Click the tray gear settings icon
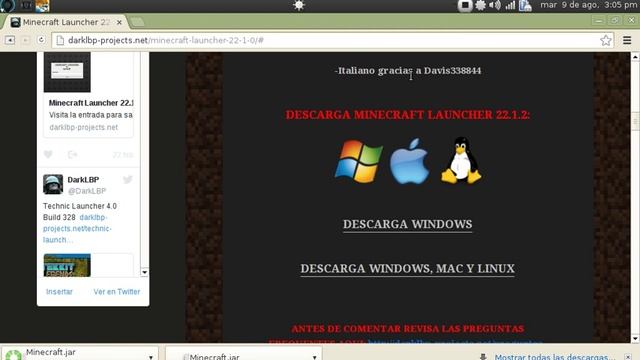This screenshot has height=360, width=640. click(480, 5)
